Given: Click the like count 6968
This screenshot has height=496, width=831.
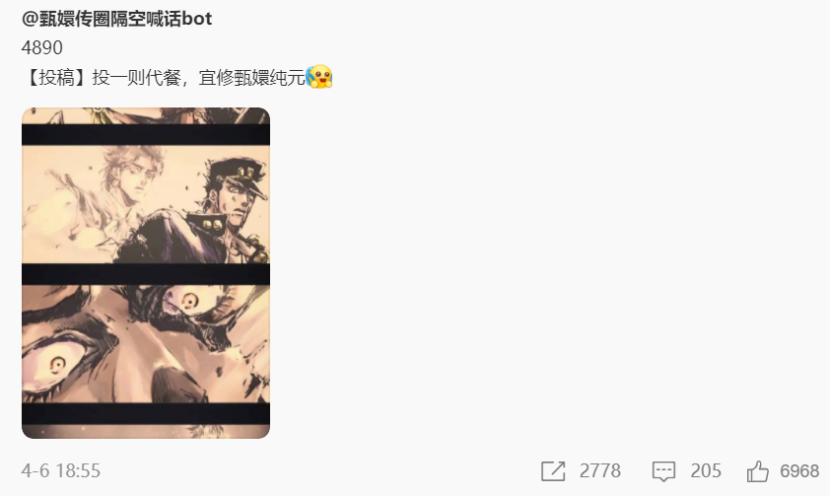Looking at the screenshot, I should click(x=799, y=471).
